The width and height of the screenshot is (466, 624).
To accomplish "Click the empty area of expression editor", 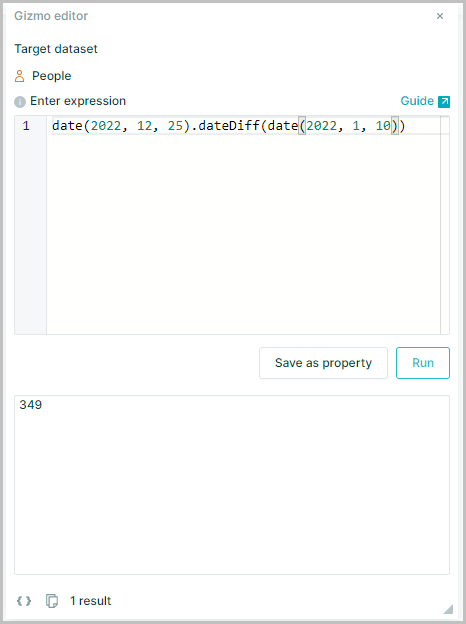I will (243, 235).
